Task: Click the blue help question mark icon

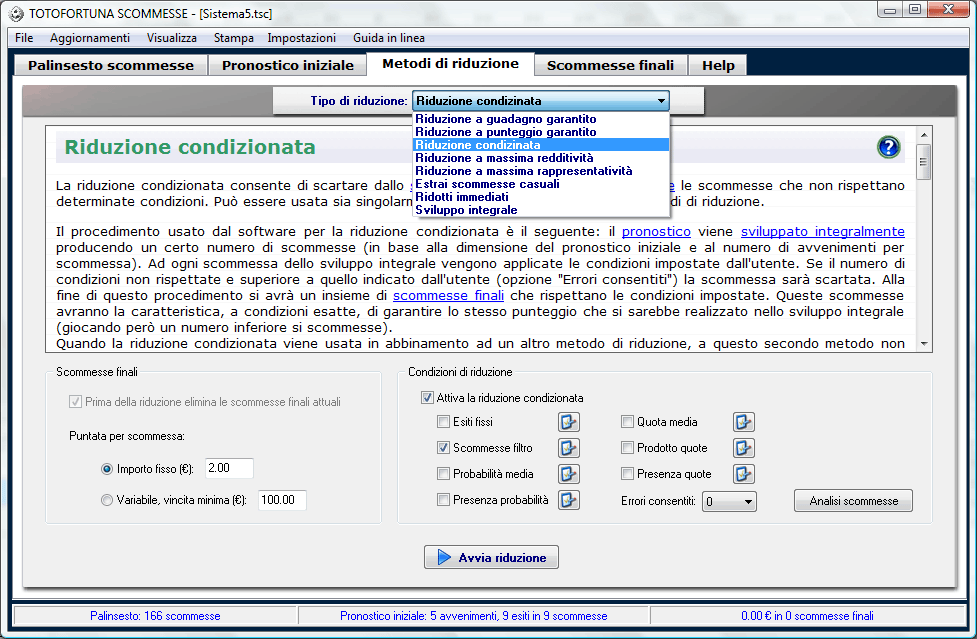Action: pos(888,148)
